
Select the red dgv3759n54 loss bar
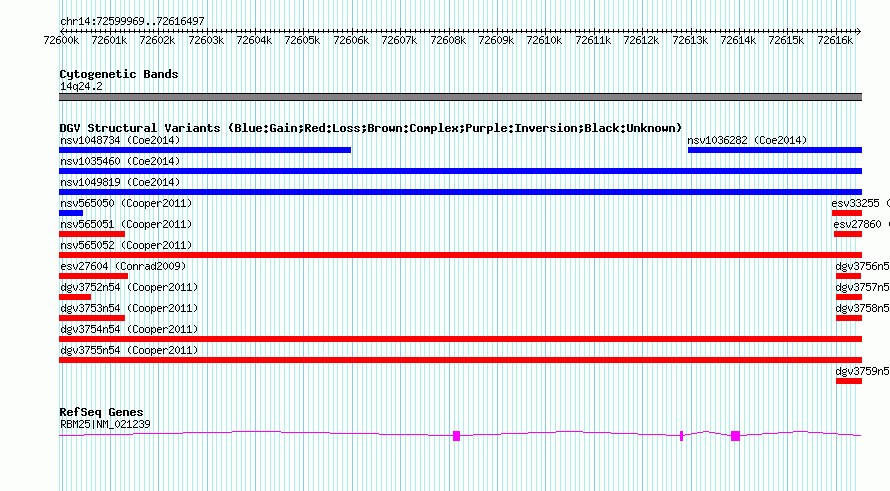click(x=849, y=381)
